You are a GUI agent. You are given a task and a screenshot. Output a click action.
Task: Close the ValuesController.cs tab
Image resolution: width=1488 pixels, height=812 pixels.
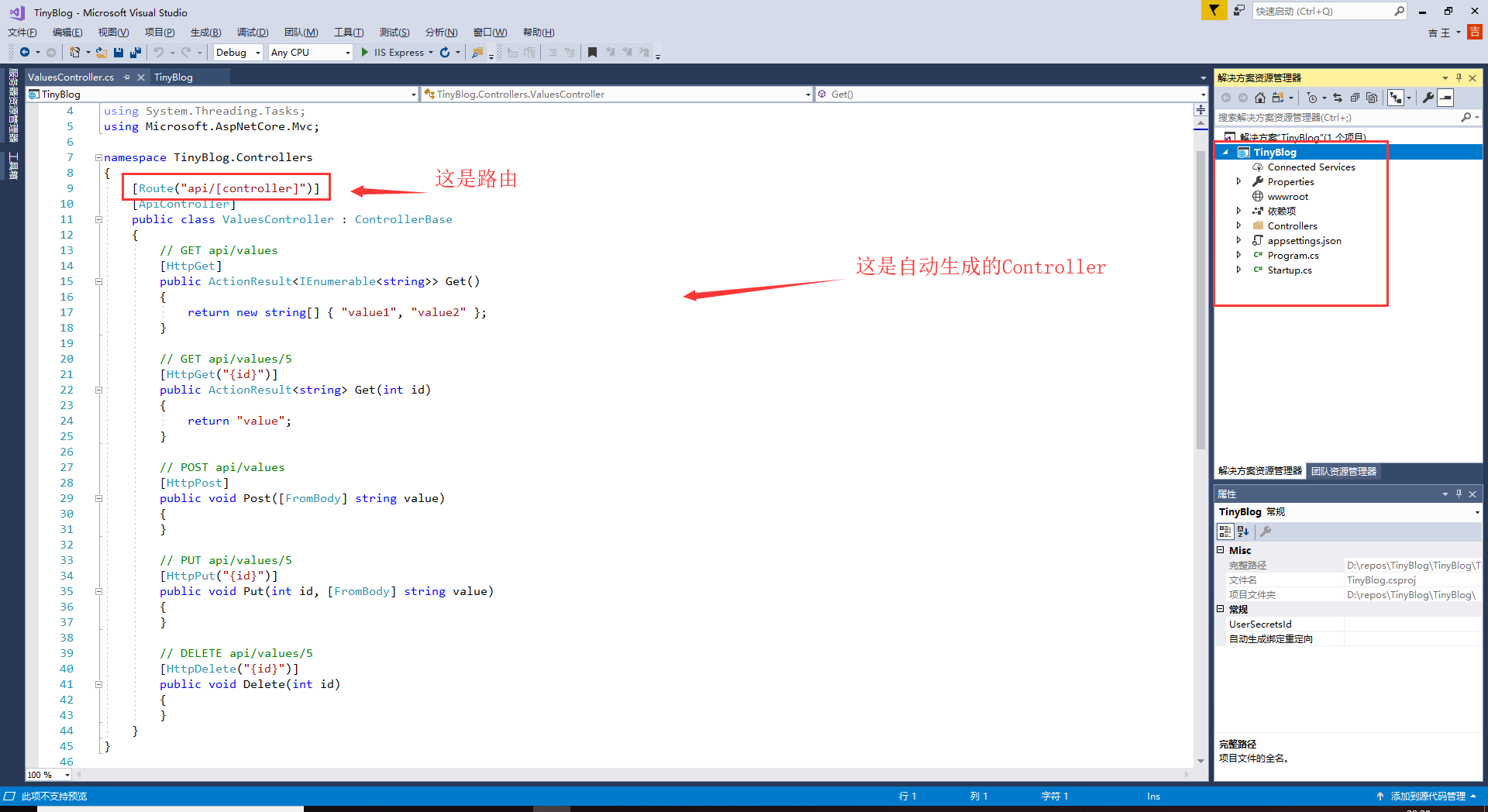click(141, 77)
